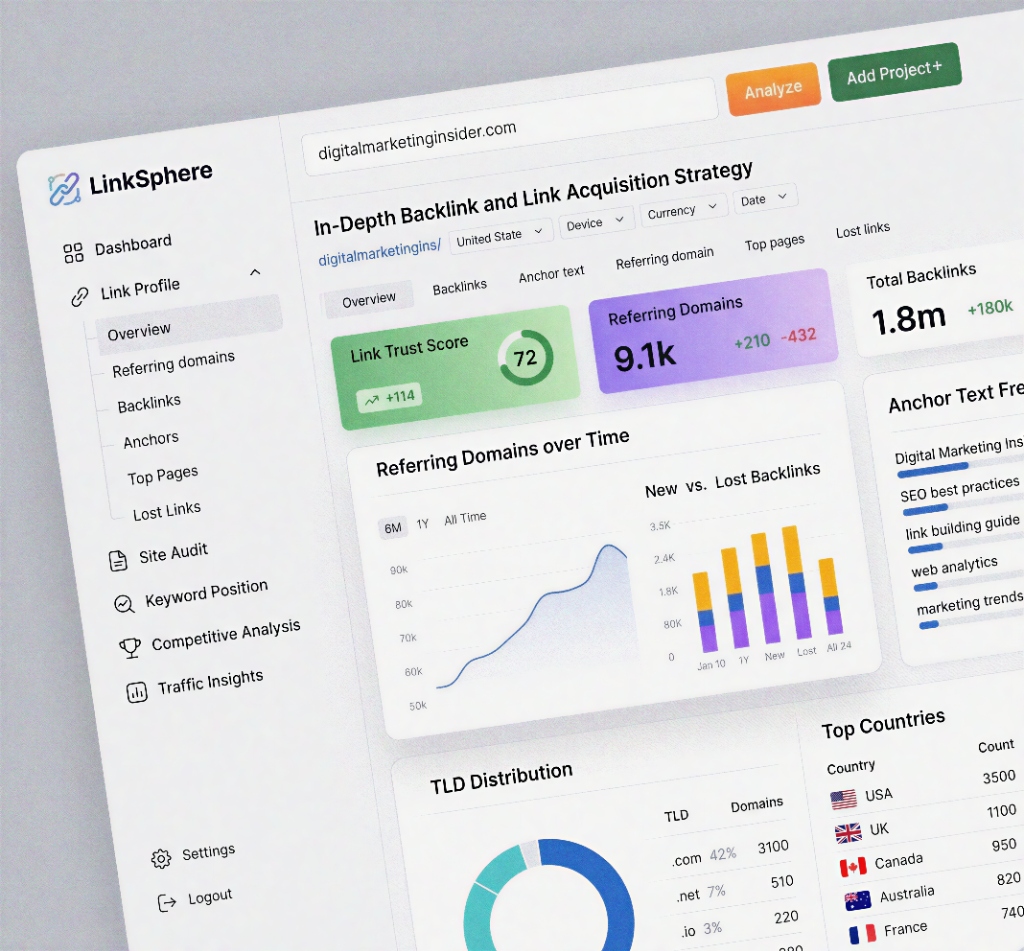Screen dimensions: 1024x951
Task: Click the Jan 10 bar in backlinks chart
Action: pyautogui.click(x=705, y=612)
